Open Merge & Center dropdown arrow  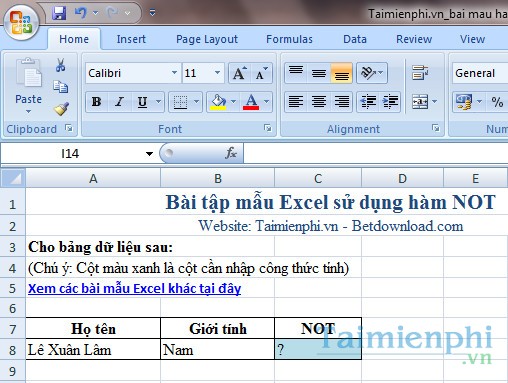pos(434,101)
